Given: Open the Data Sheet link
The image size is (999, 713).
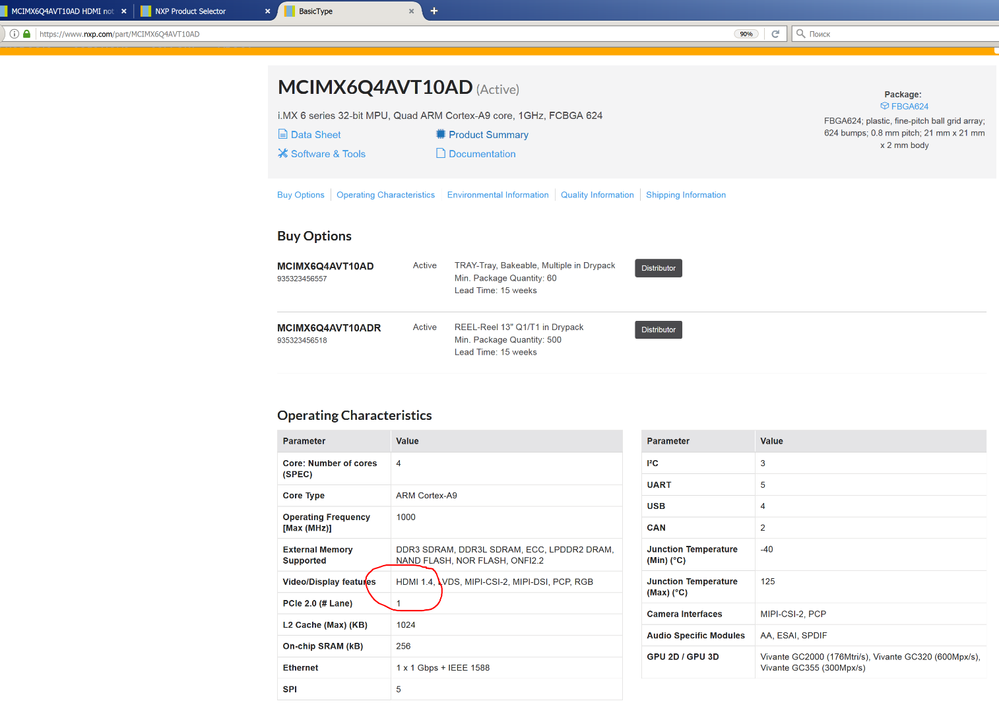Looking at the screenshot, I should (315, 134).
